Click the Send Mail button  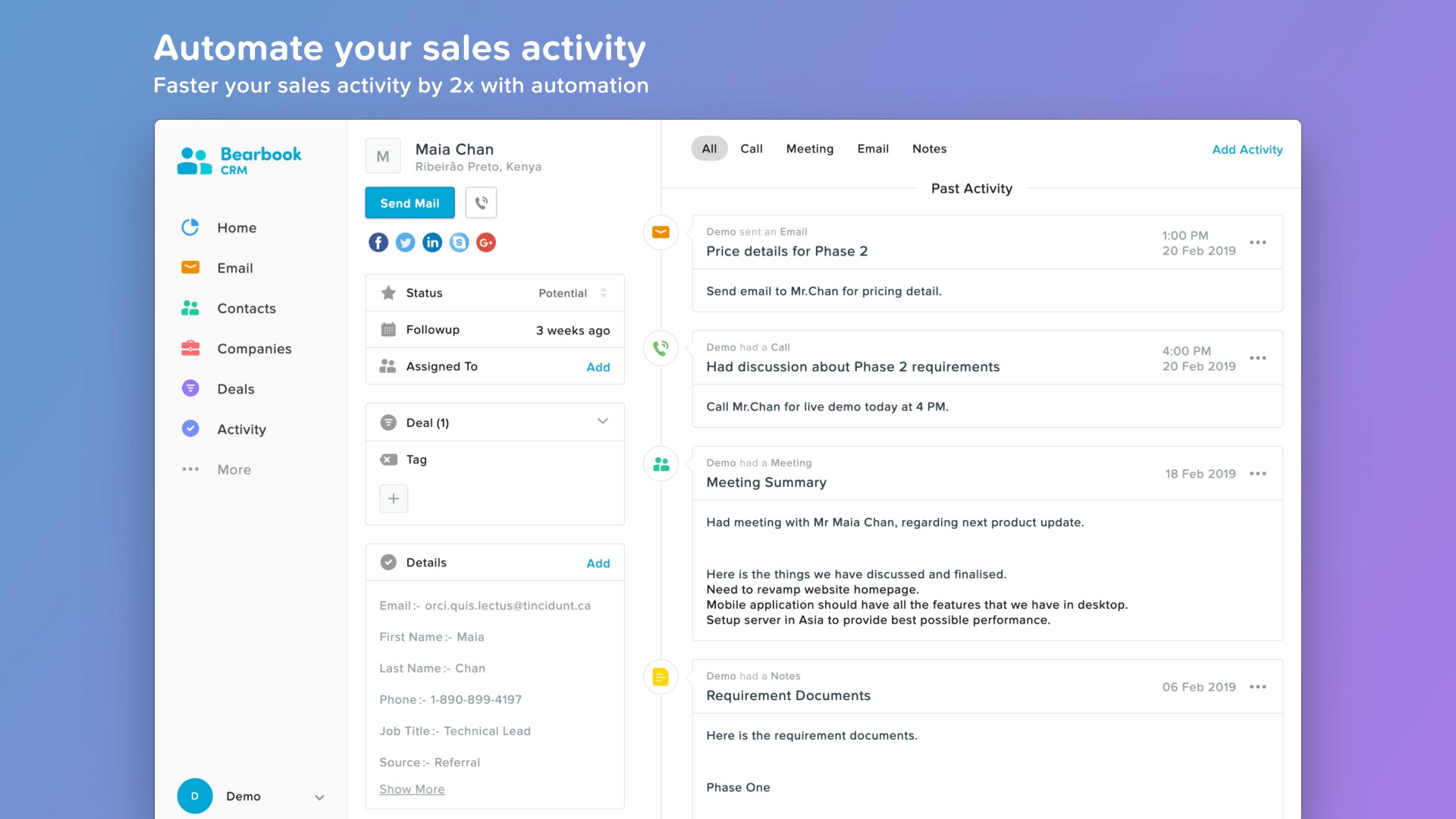[x=409, y=202]
